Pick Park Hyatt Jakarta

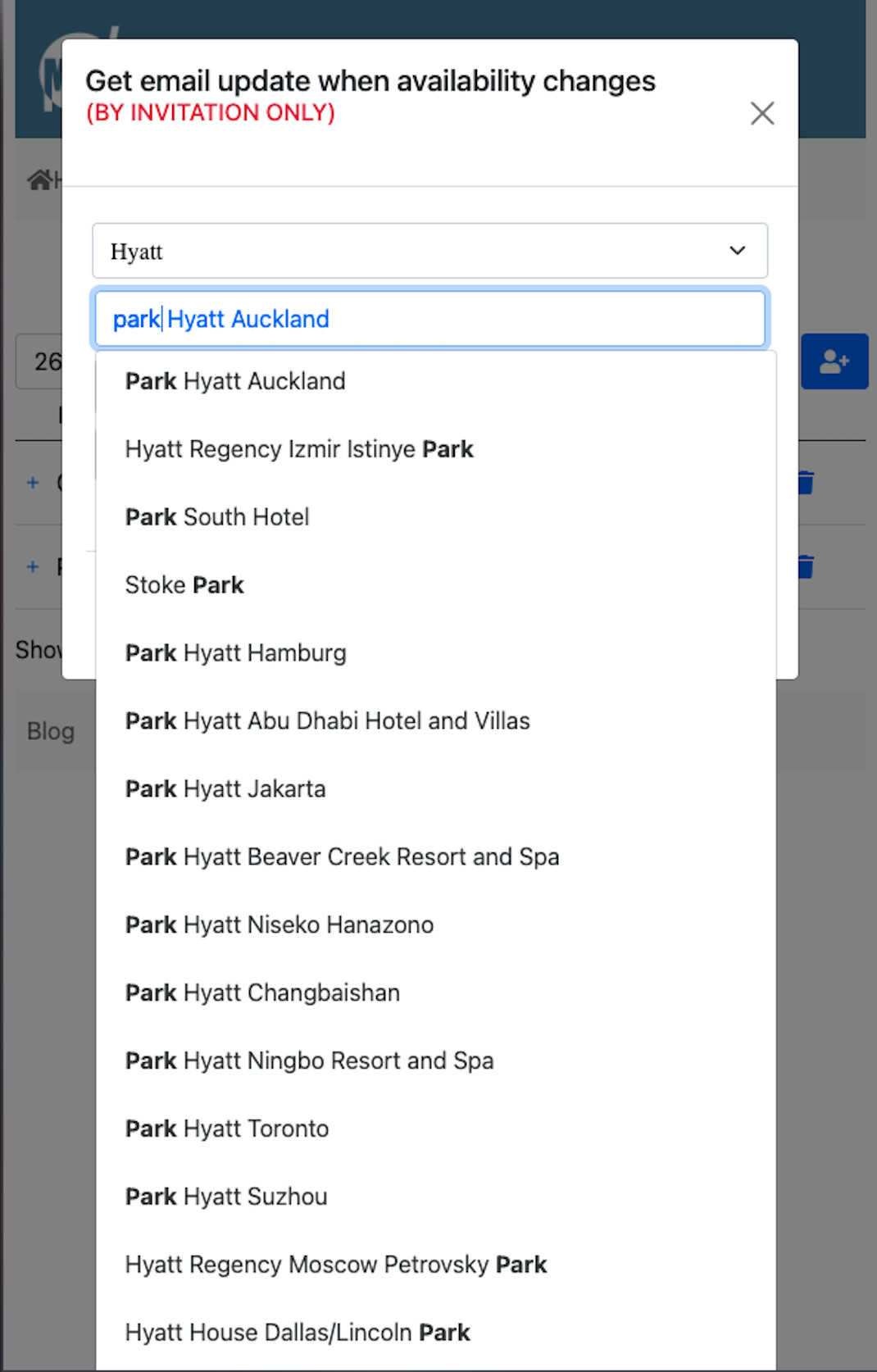(x=435, y=789)
